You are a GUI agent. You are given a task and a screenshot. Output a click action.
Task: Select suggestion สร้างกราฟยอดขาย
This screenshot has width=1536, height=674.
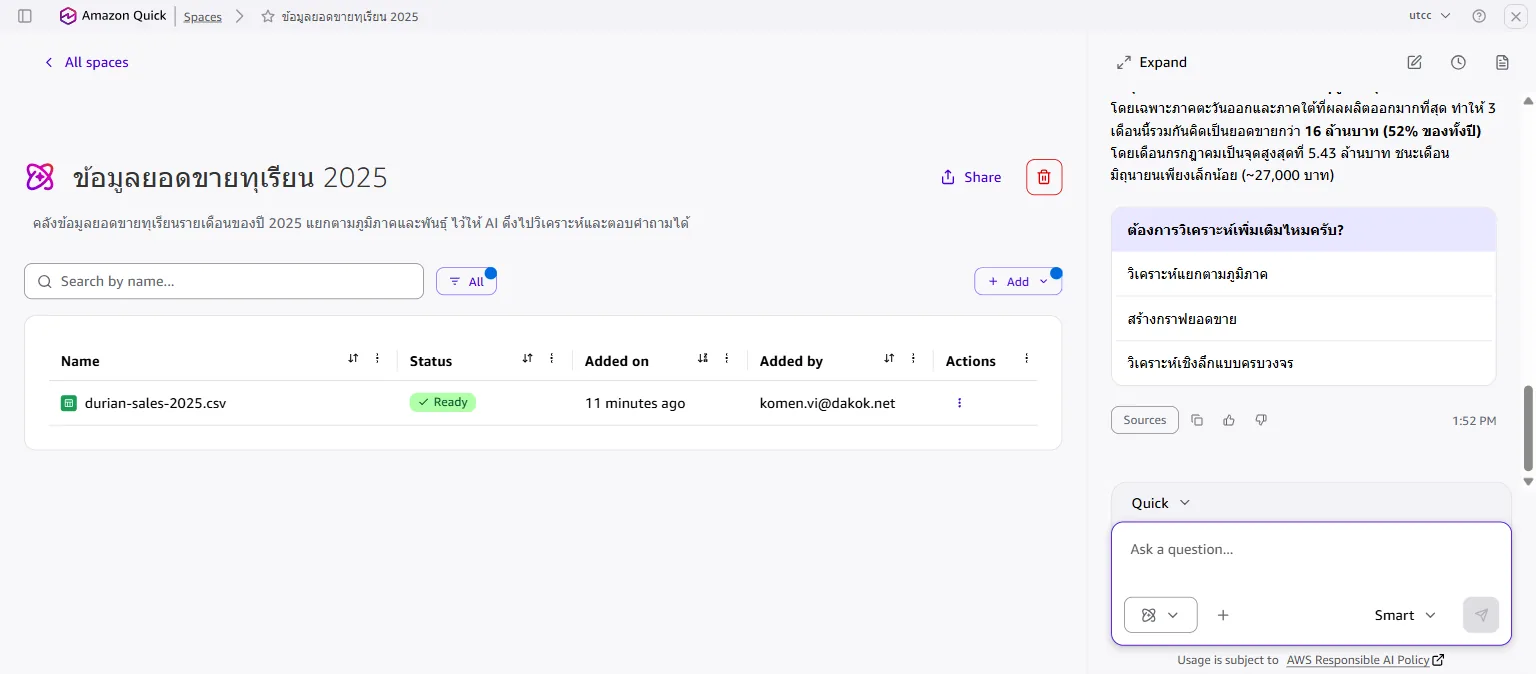click(1303, 319)
